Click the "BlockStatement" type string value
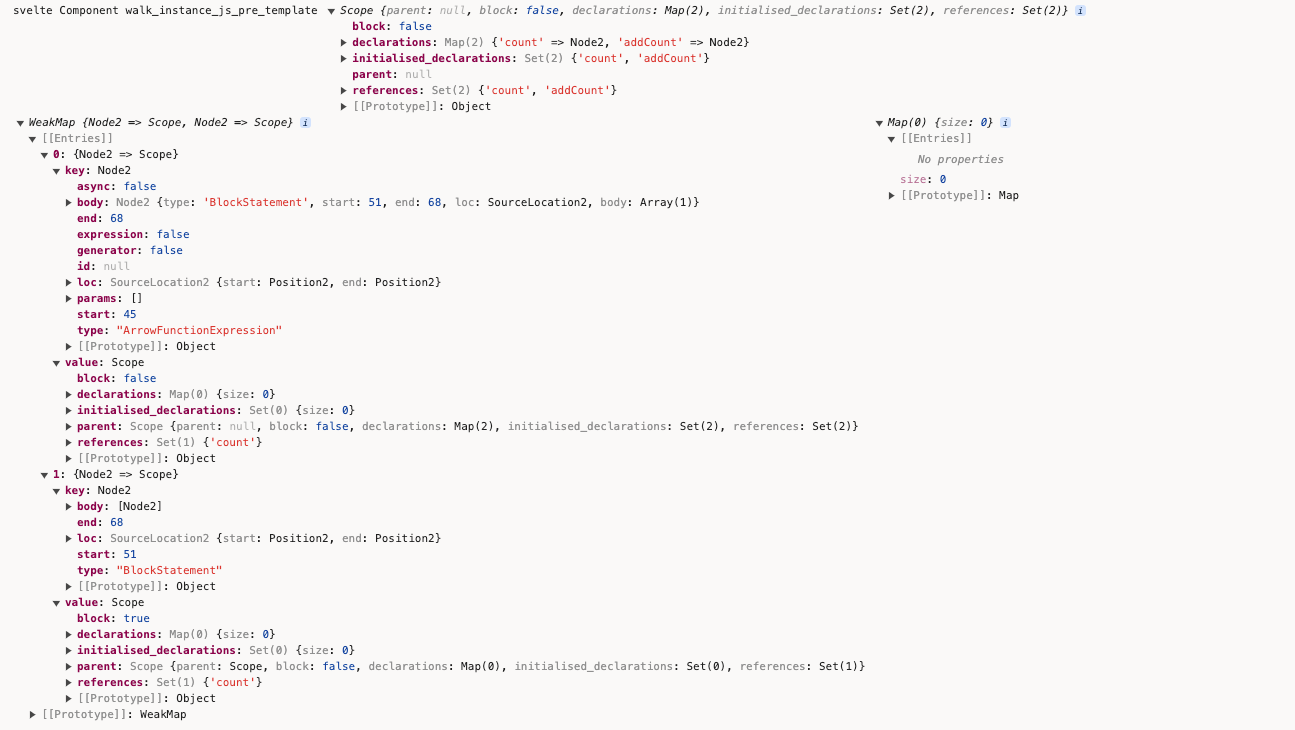The height and width of the screenshot is (730, 1295). [x=169, y=570]
